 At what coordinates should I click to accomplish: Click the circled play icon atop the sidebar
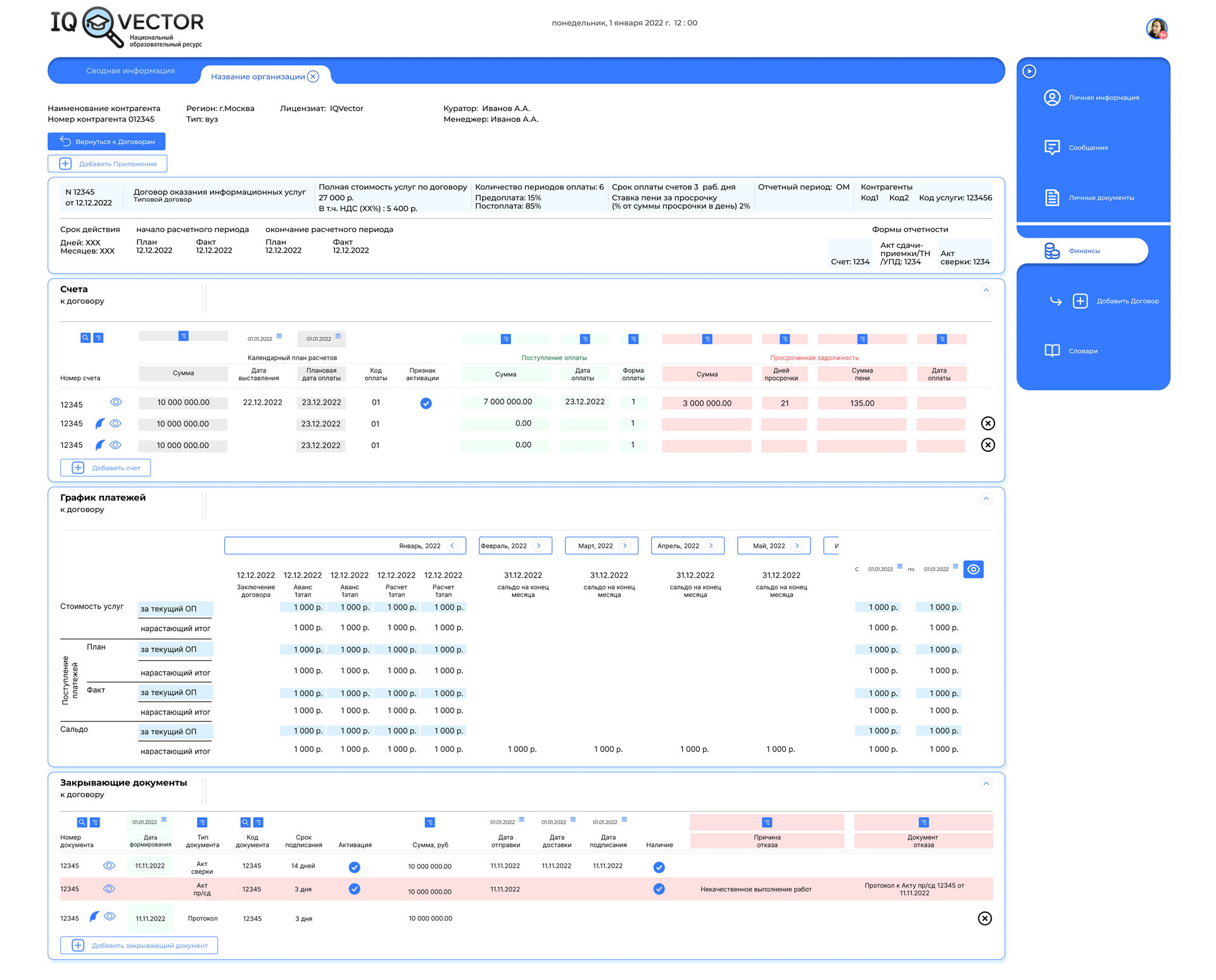[1029, 72]
